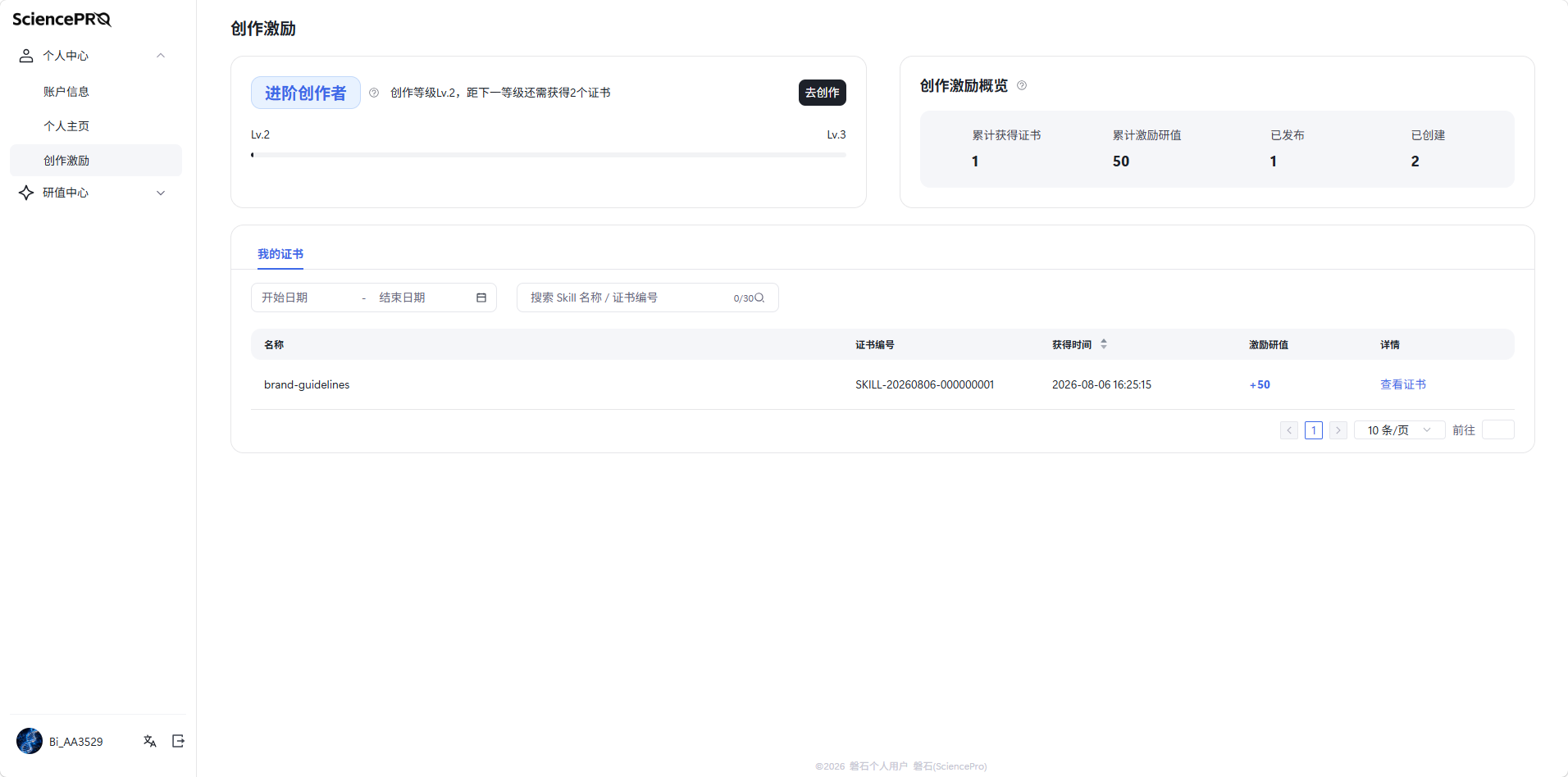Screen dimensions: 1568x777
Task: Sort by 获得时间 column arrows
Action: coord(1104,344)
